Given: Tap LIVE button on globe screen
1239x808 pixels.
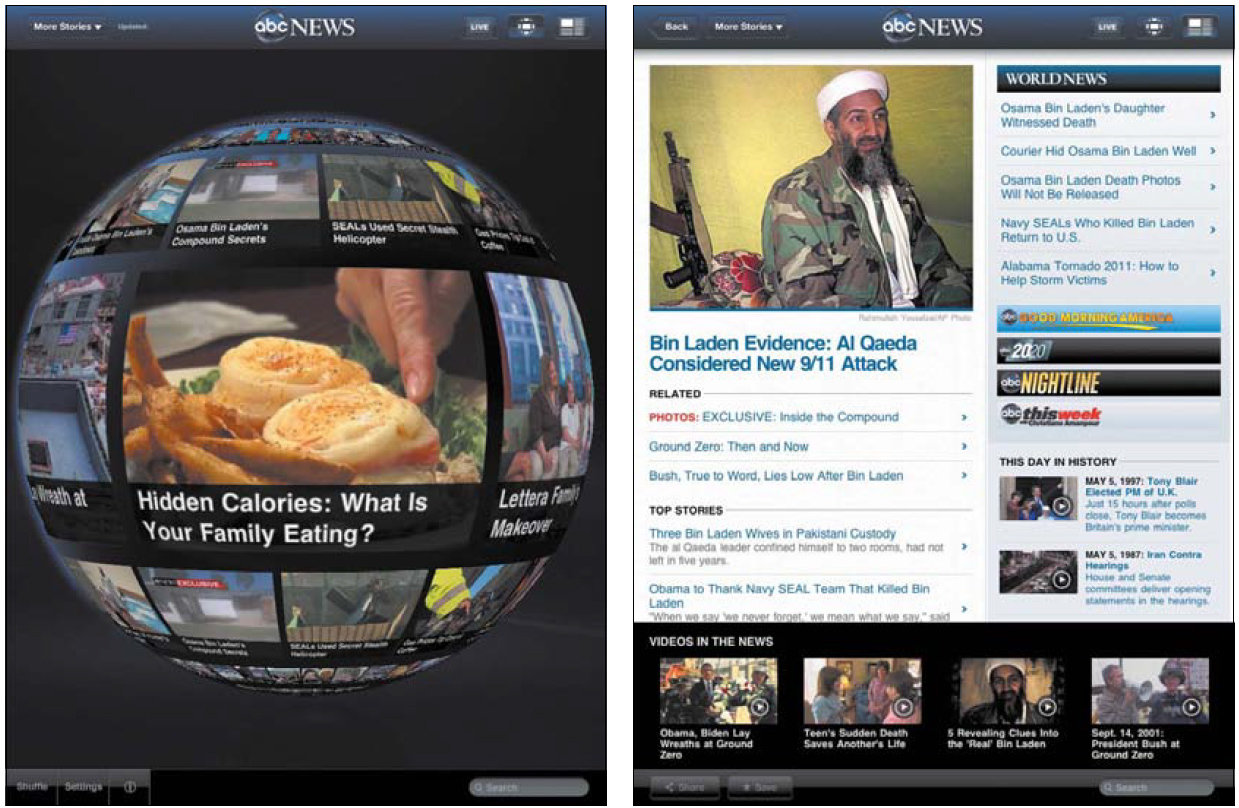Looking at the screenshot, I should click(x=480, y=27).
